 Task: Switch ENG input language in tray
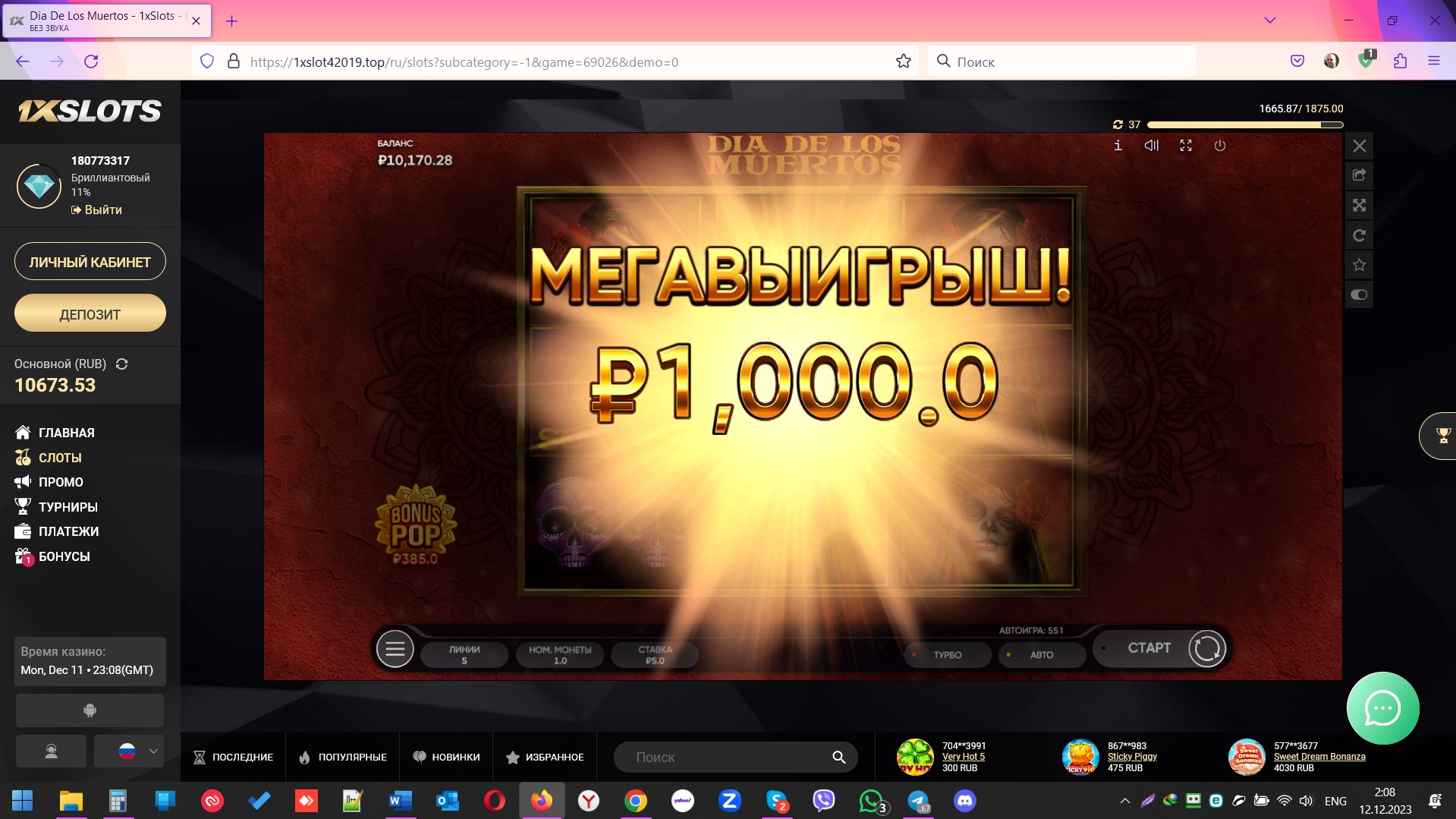tap(1335, 801)
